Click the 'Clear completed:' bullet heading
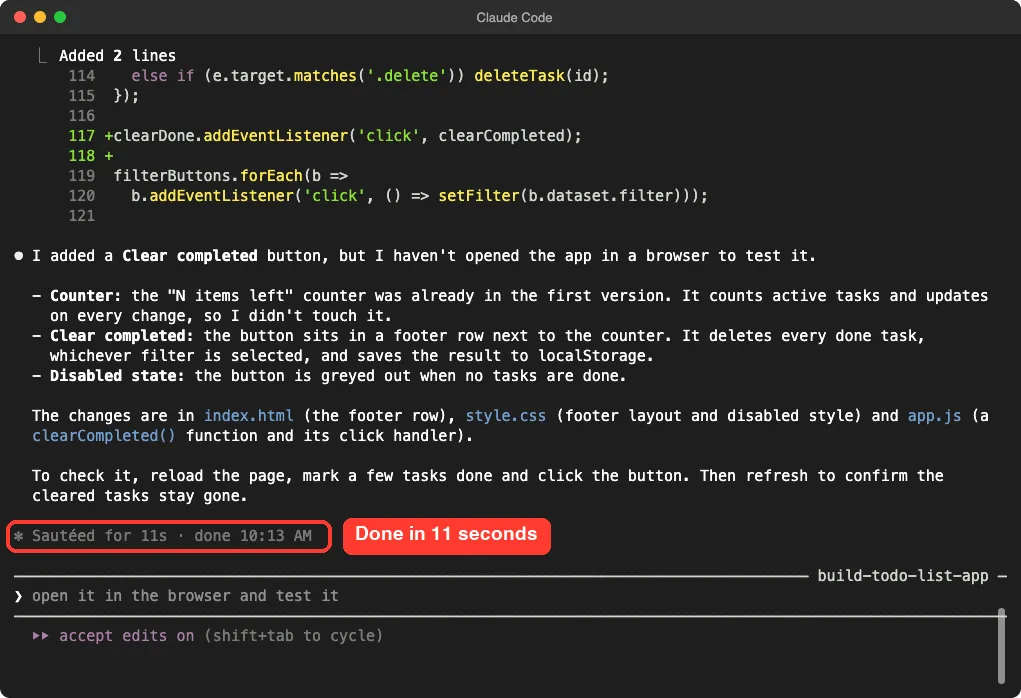The width and height of the screenshot is (1021, 698). coord(122,335)
